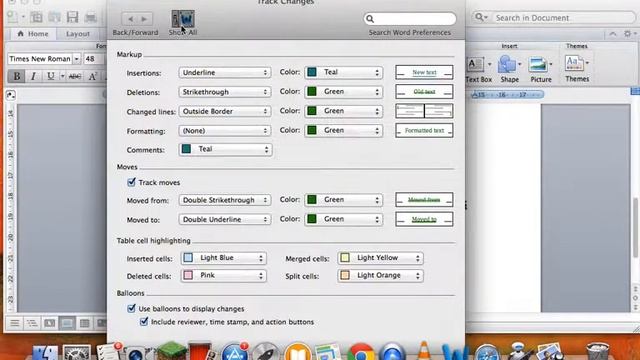The width and height of the screenshot is (640, 360).
Task: Open Insertions style dropdown showing Underline
Action: pos(225,73)
